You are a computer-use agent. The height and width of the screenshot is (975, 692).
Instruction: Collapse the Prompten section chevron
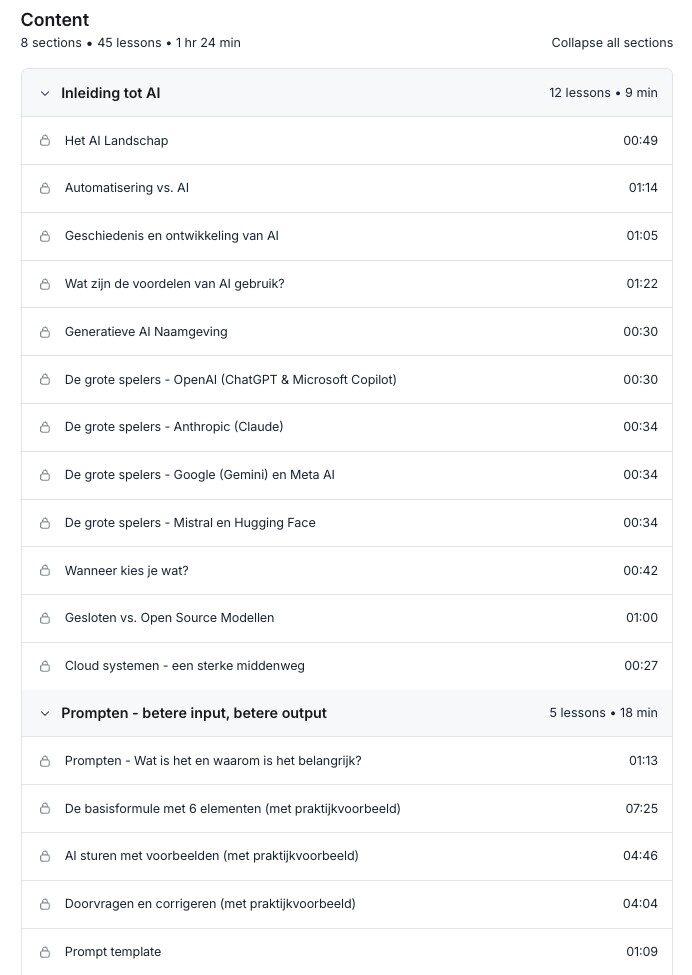(x=44, y=714)
